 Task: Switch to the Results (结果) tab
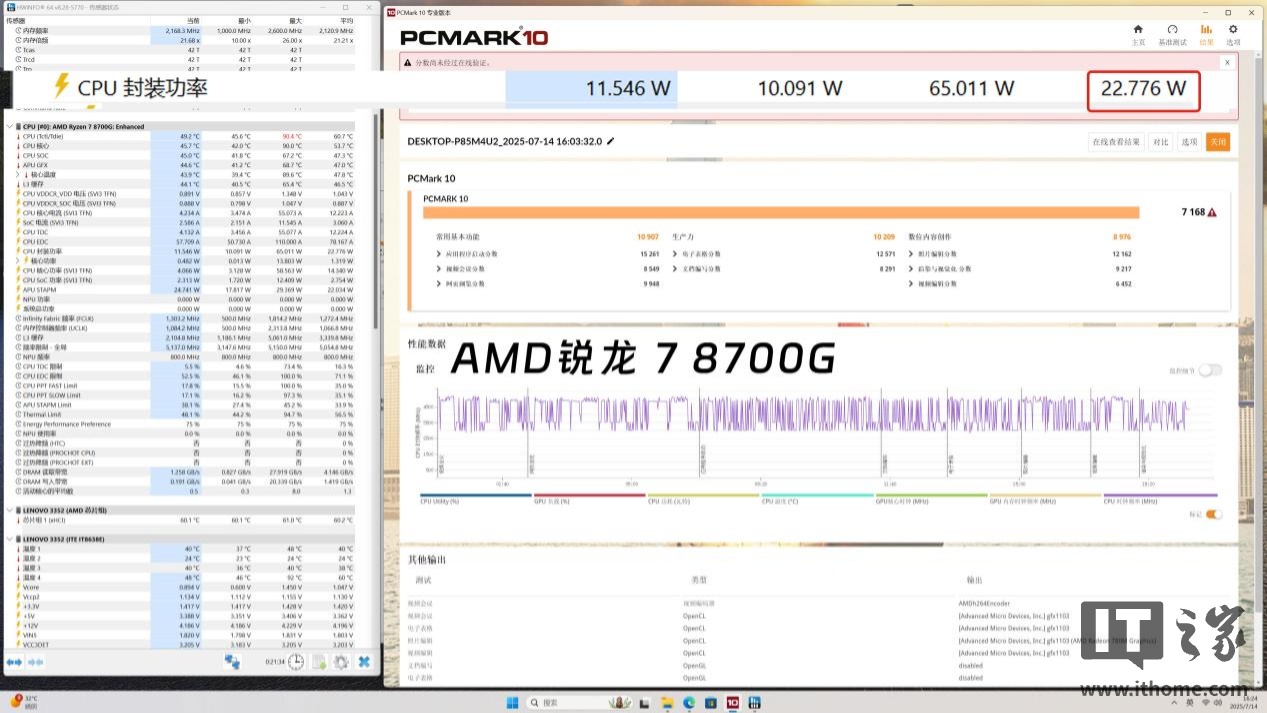click(x=1205, y=34)
